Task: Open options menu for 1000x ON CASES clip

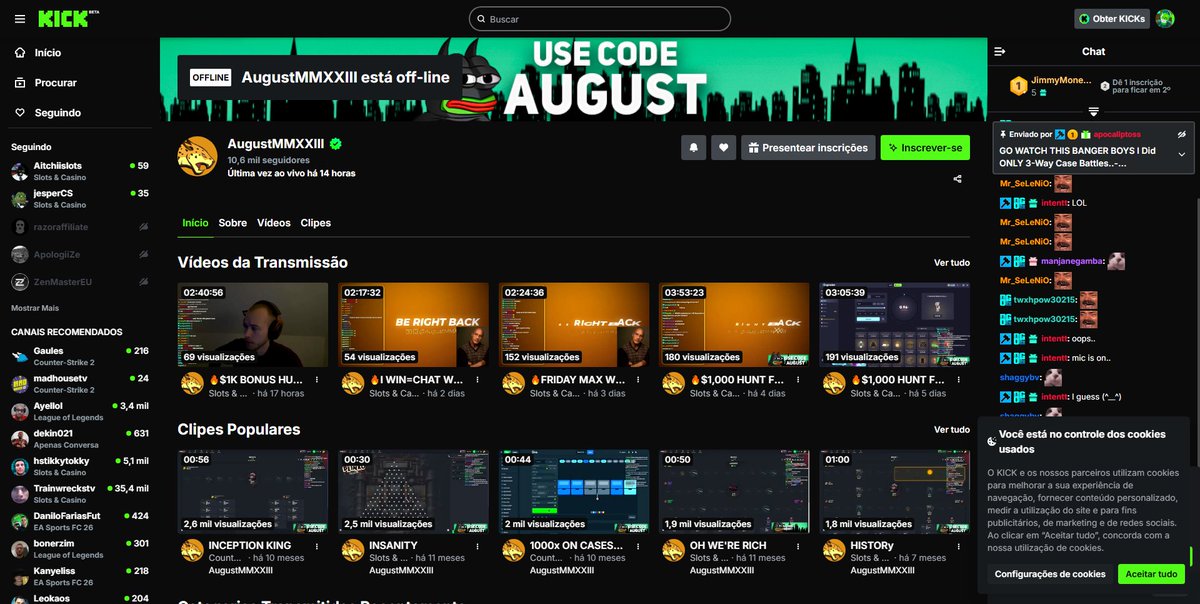Action: click(639, 546)
